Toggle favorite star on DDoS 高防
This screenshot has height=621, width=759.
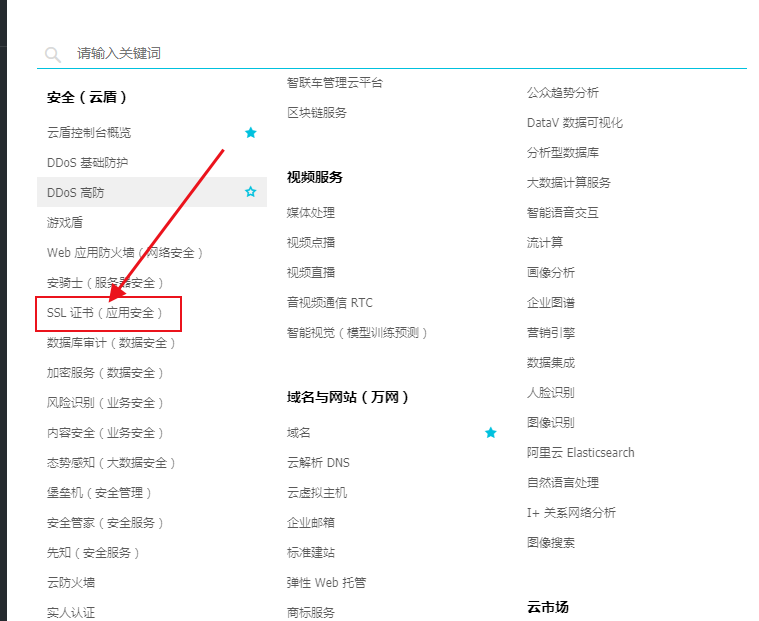250,192
